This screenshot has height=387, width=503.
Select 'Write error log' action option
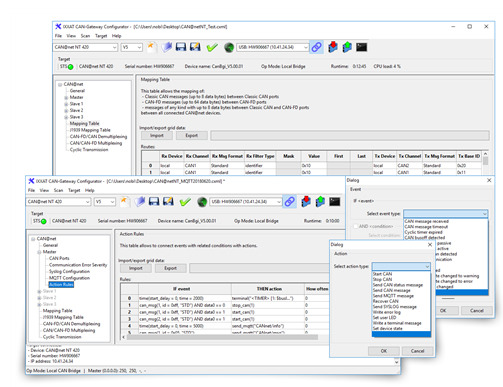387,312
